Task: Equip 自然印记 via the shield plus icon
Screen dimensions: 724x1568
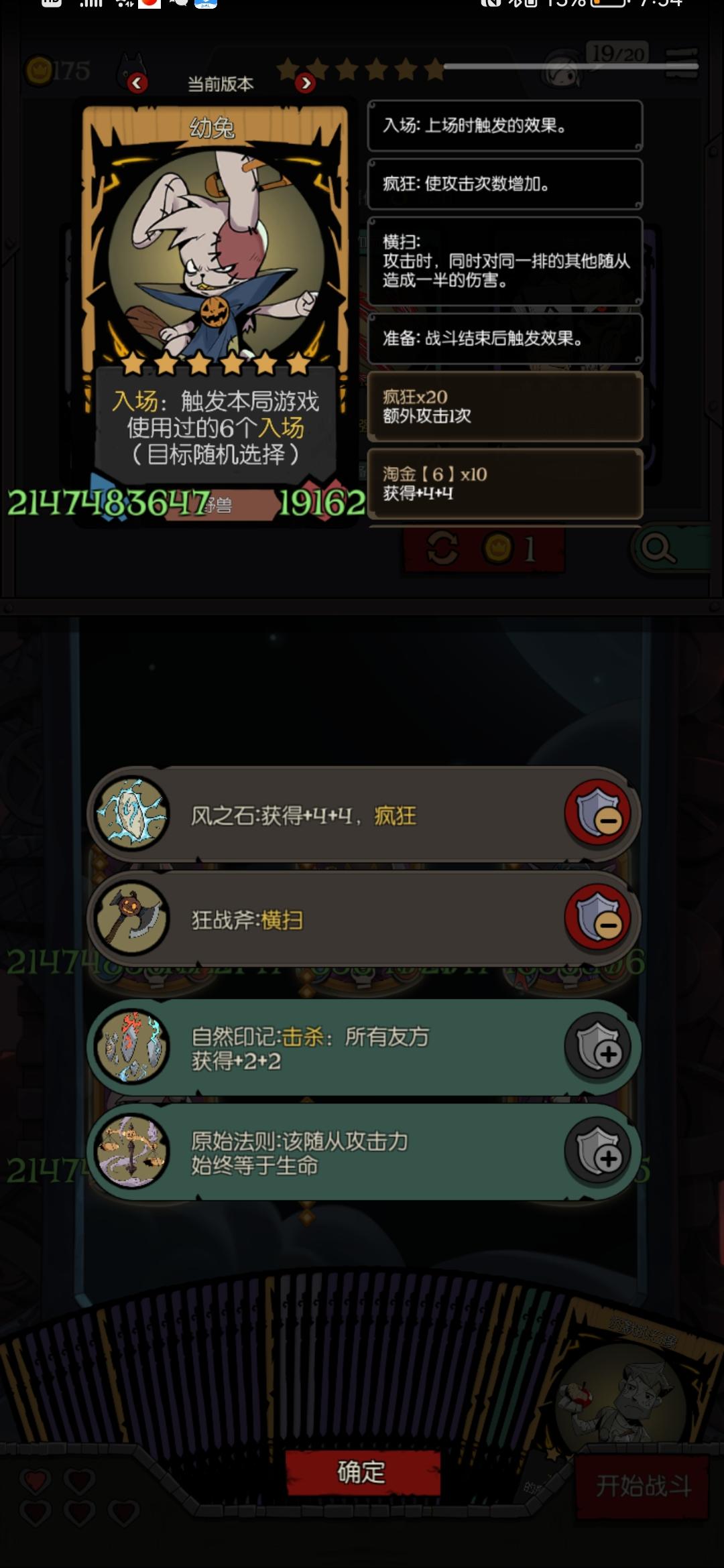Action: point(599,1047)
